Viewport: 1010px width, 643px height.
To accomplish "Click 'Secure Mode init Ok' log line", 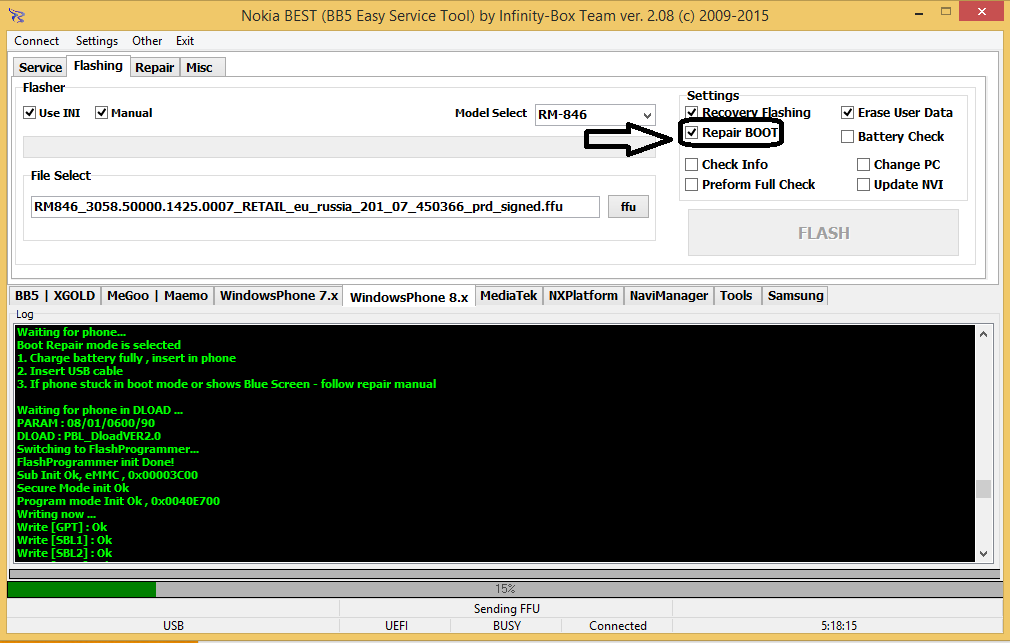I will [x=73, y=488].
